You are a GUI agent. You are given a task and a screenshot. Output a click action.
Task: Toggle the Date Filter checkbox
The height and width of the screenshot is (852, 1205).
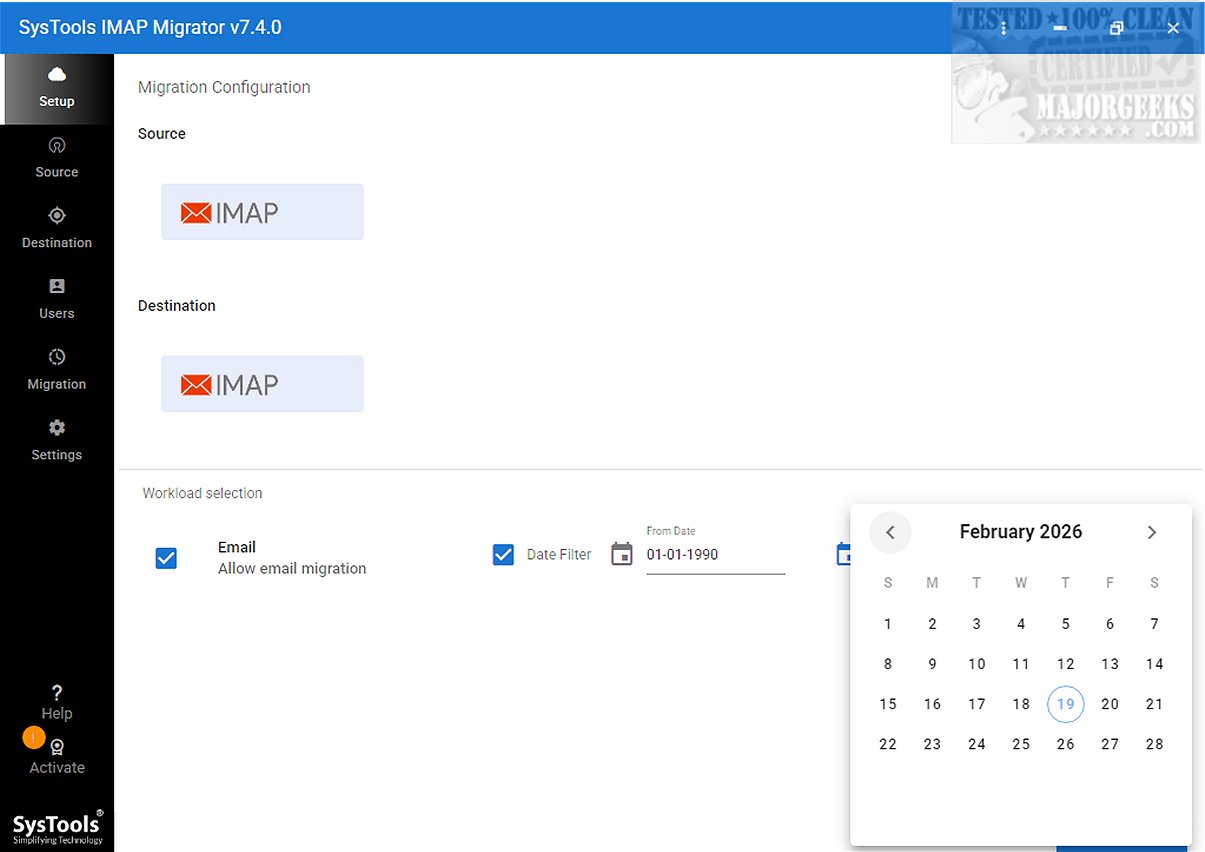click(504, 554)
